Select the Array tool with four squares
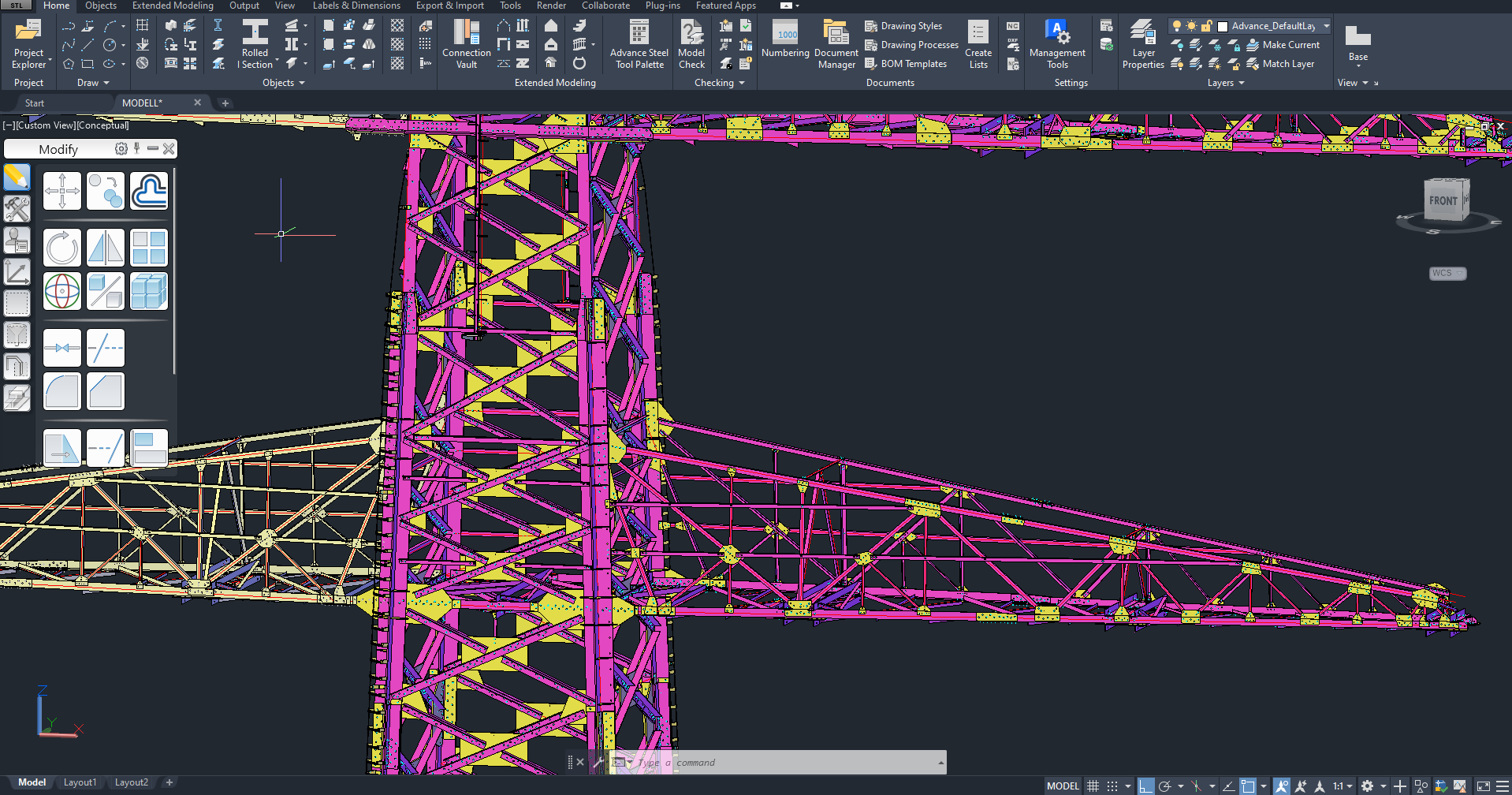Image resolution: width=1512 pixels, height=795 pixels. [149, 248]
